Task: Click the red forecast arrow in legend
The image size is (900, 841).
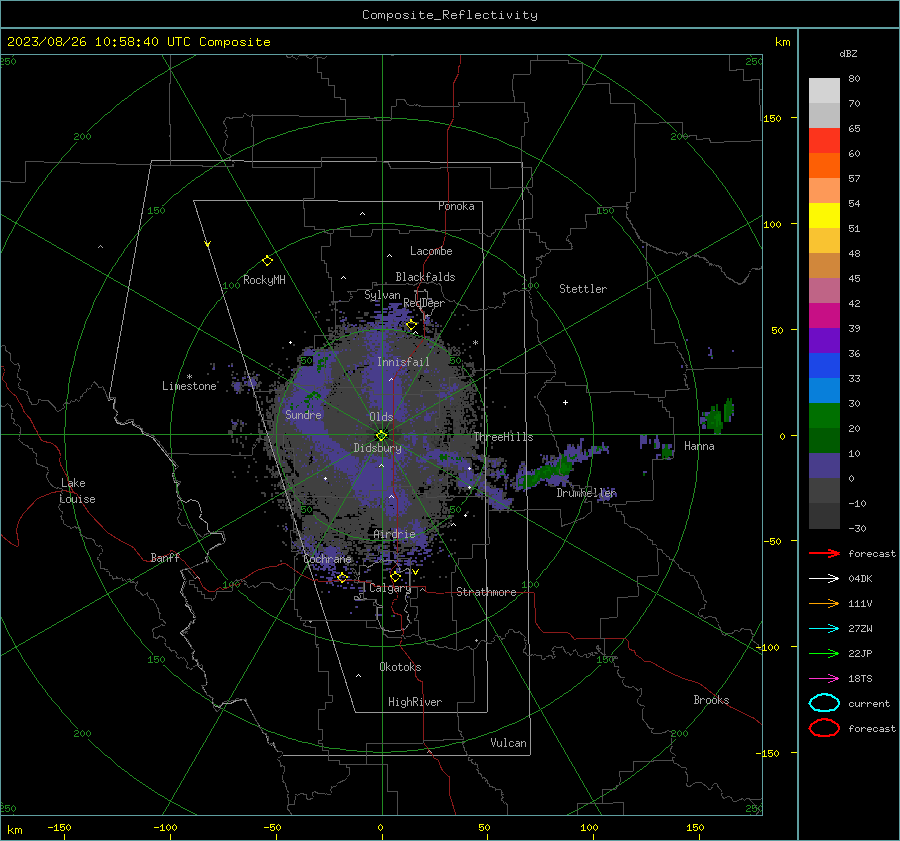Action: pyautogui.click(x=824, y=553)
